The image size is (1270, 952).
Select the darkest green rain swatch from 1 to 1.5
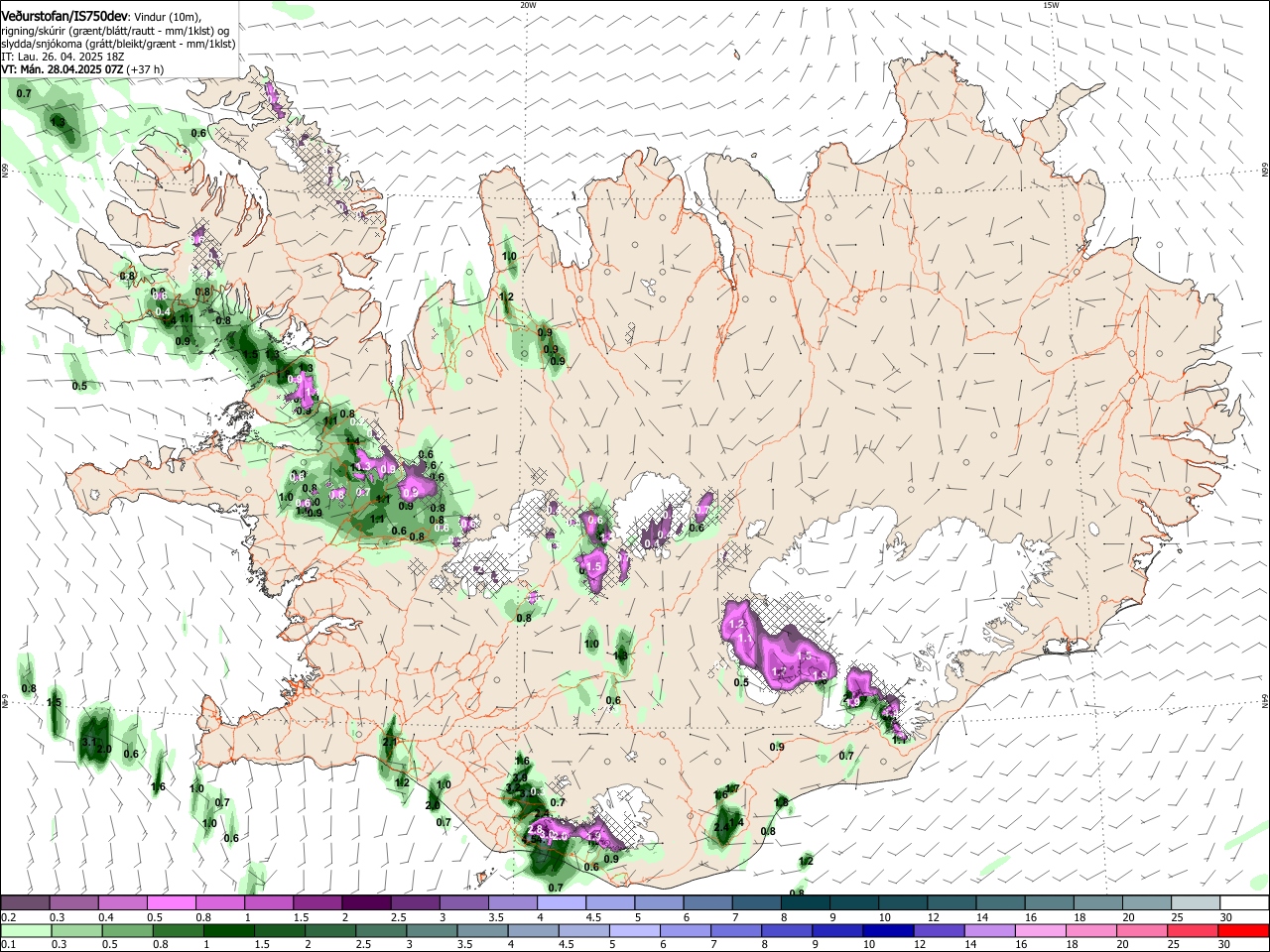pos(229,930)
